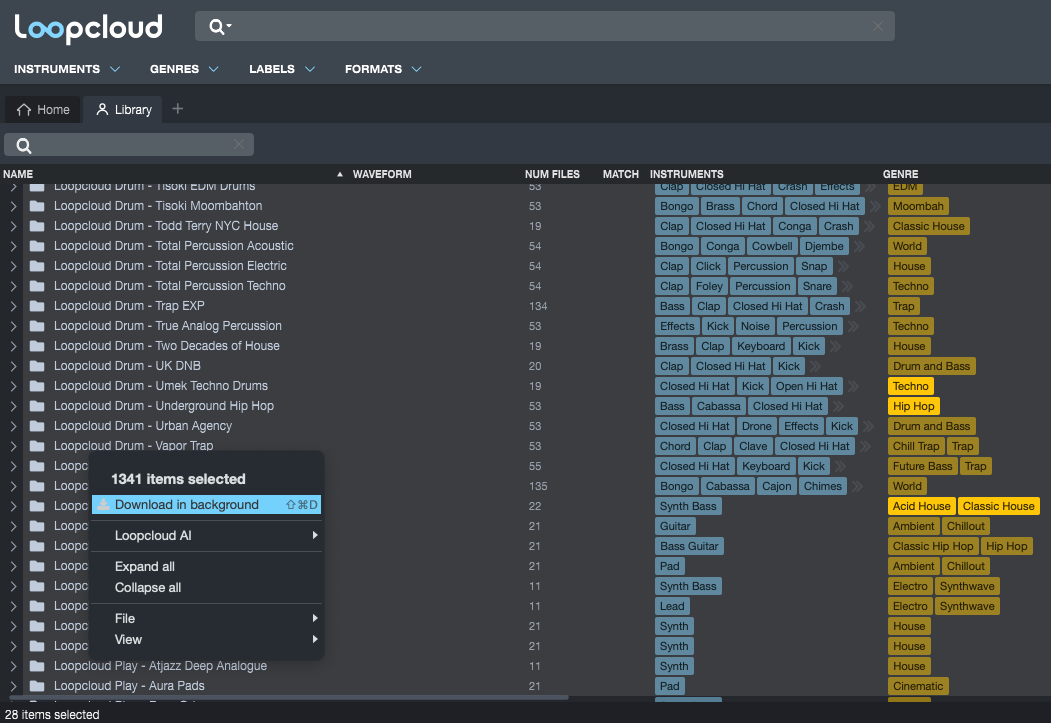Show more instruments for True Analog Percussion
This screenshot has height=723, width=1051.
click(853, 326)
